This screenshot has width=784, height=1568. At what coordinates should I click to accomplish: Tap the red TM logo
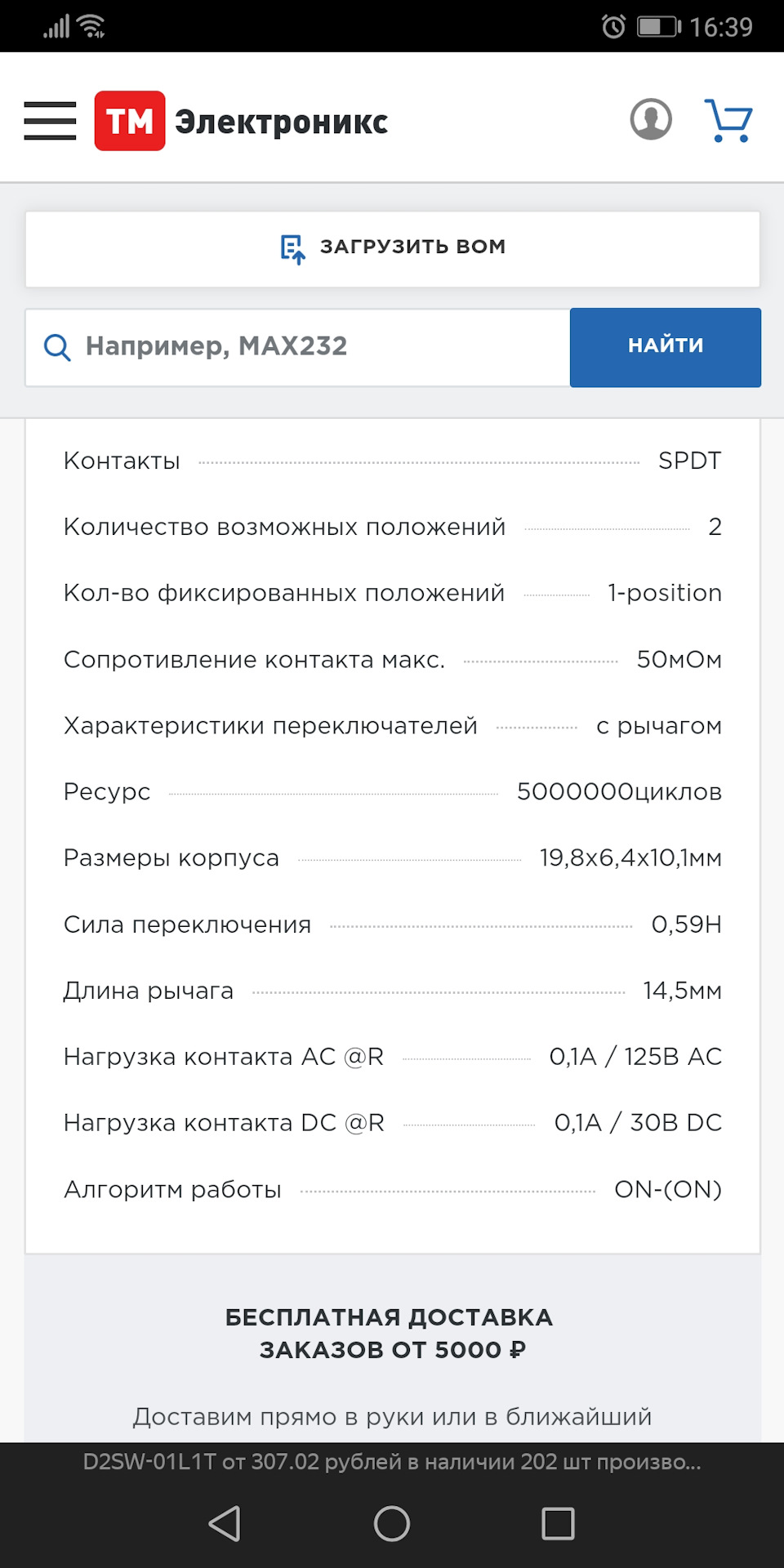coord(130,121)
